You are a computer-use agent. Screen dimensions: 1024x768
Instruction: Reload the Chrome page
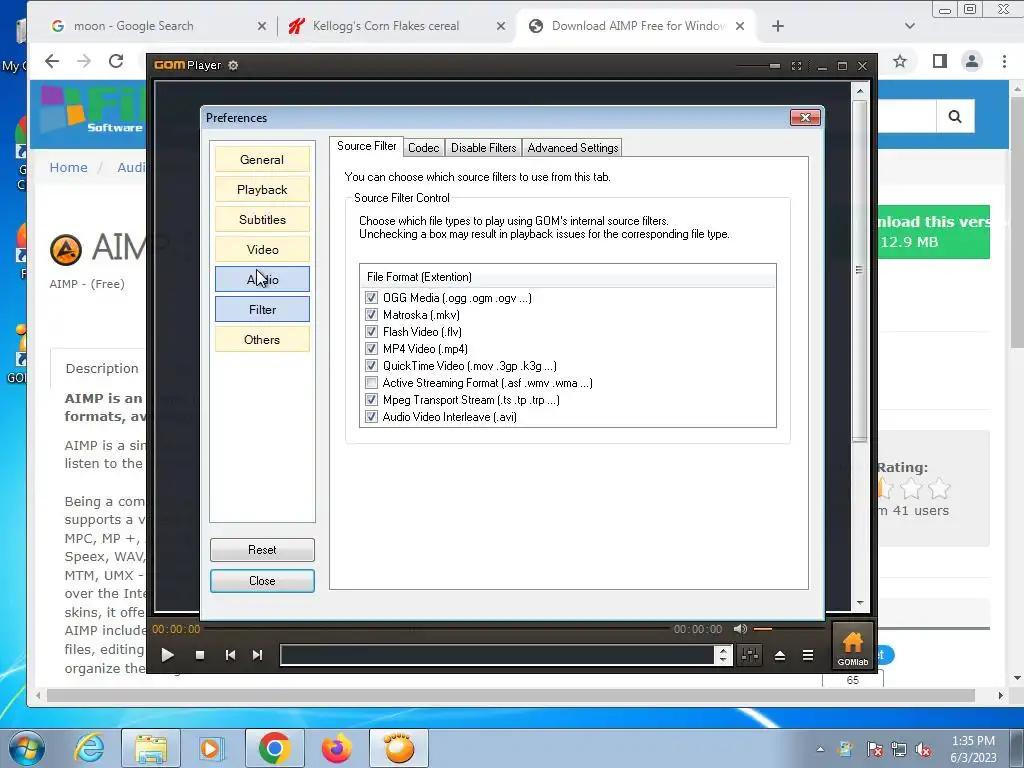pyautogui.click(x=116, y=61)
